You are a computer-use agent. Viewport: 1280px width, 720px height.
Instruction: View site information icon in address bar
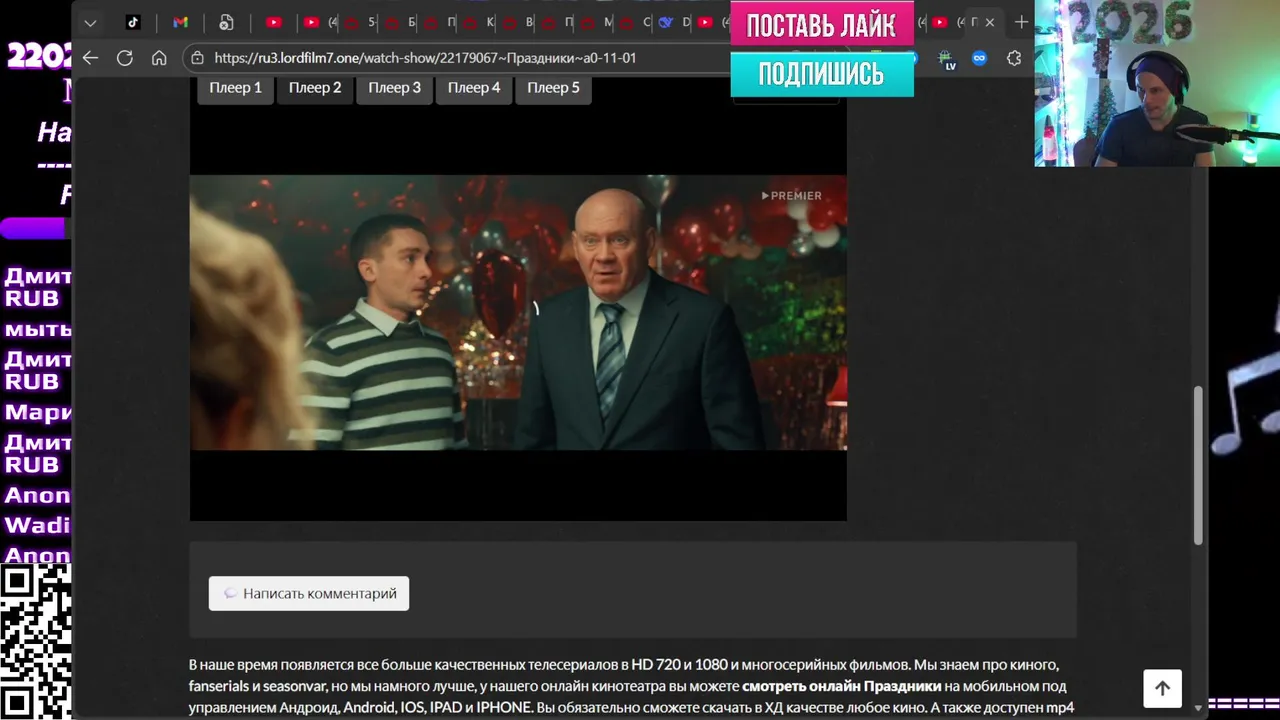coord(198,58)
